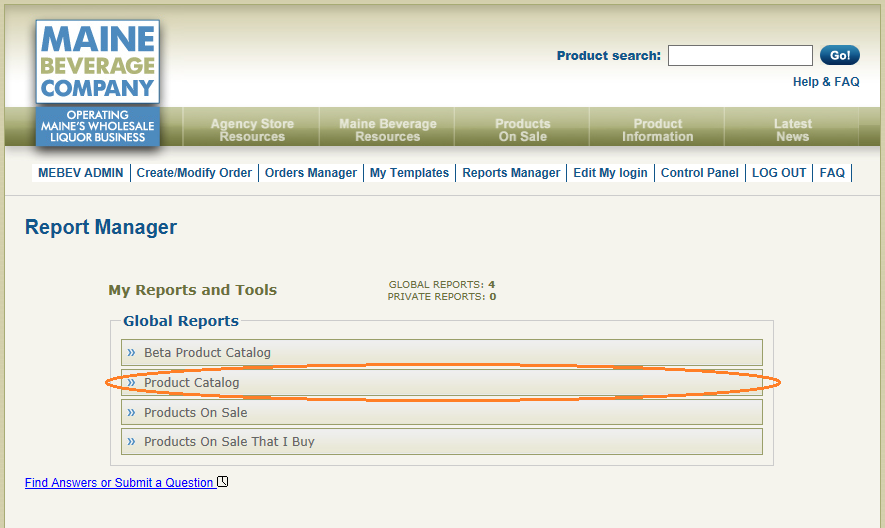Image resolution: width=885 pixels, height=528 pixels.
Task: Open the Products On Sale report
Action: coord(441,412)
